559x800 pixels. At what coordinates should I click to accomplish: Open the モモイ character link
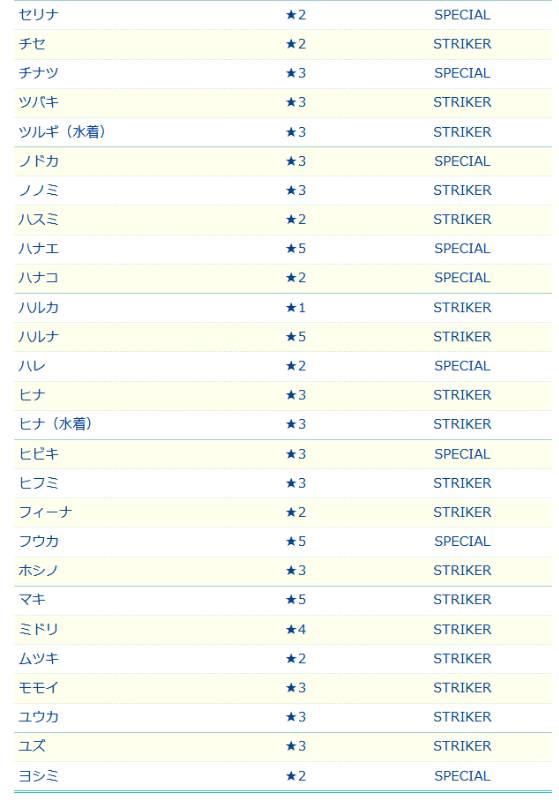38,688
